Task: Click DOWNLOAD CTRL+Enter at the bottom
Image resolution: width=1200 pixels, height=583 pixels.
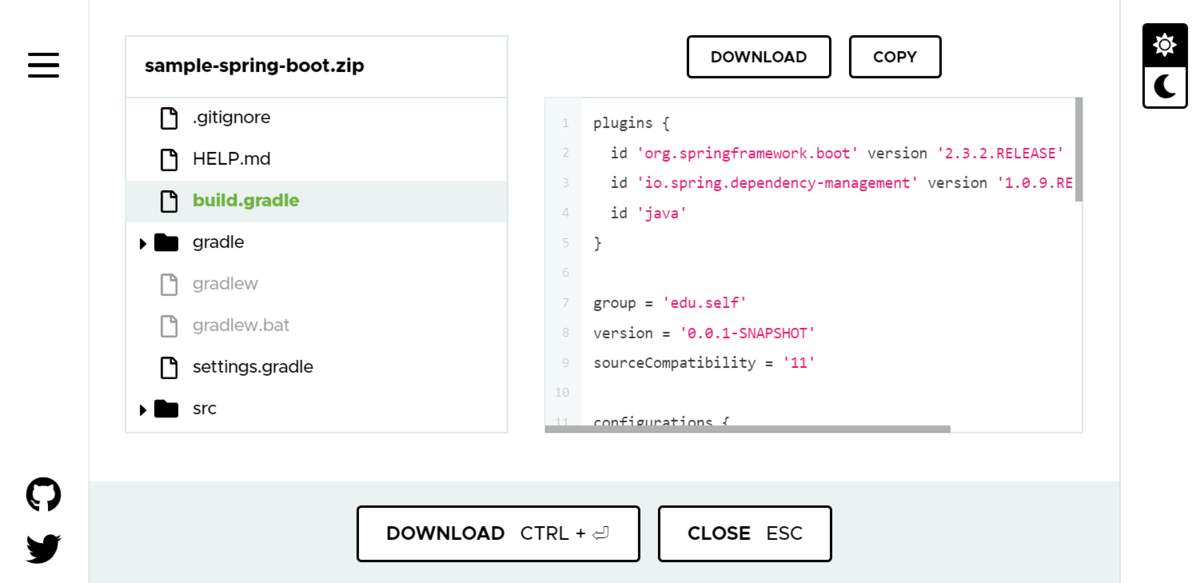Action: 497,533
